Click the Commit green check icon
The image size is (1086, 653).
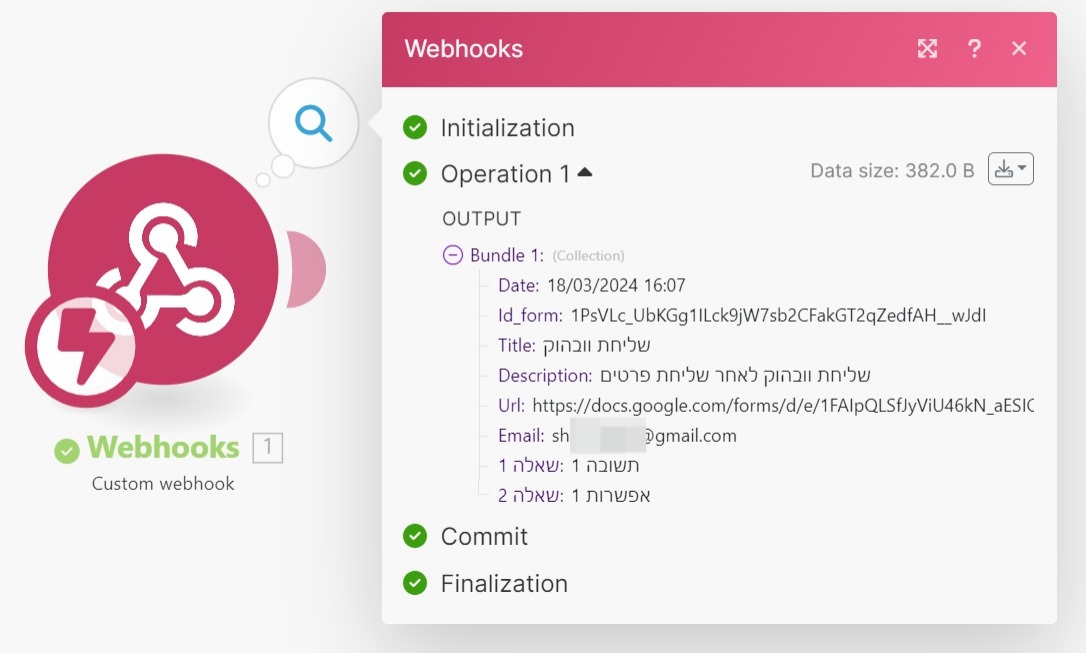click(415, 536)
